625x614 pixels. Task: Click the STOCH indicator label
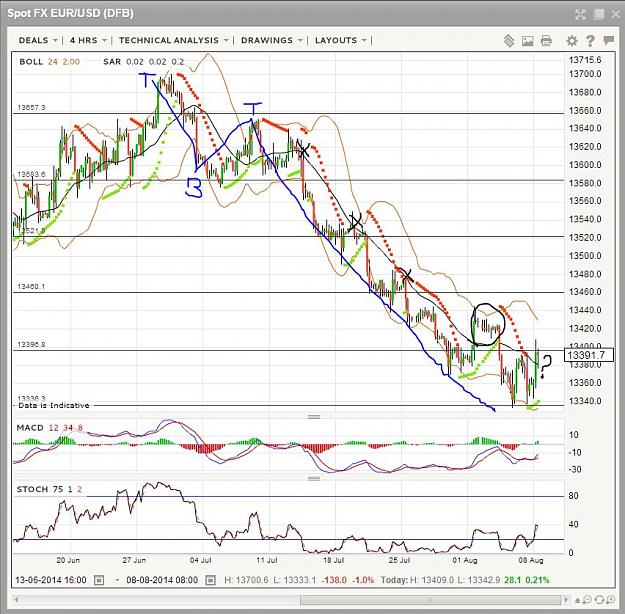click(32, 489)
